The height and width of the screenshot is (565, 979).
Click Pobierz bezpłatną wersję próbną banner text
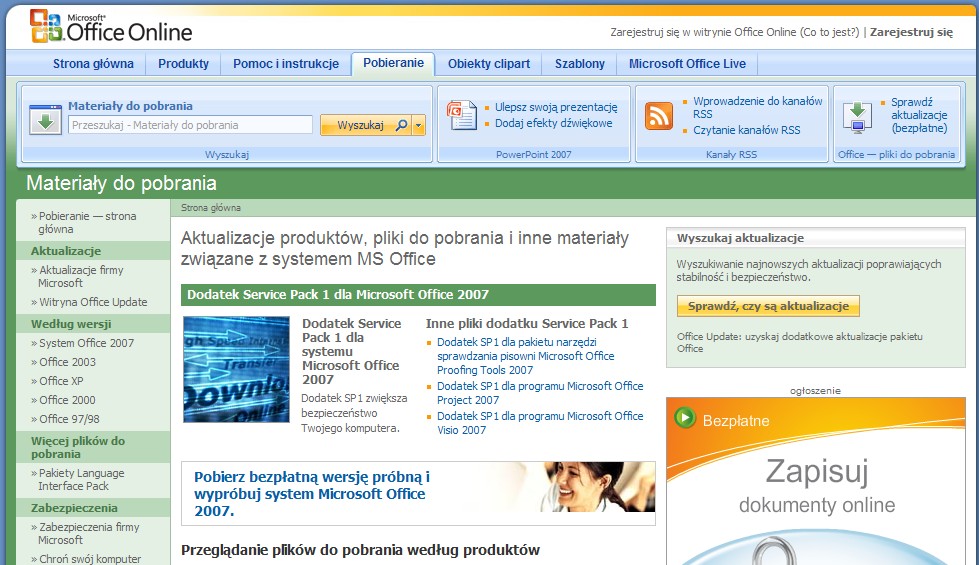coord(312,494)
